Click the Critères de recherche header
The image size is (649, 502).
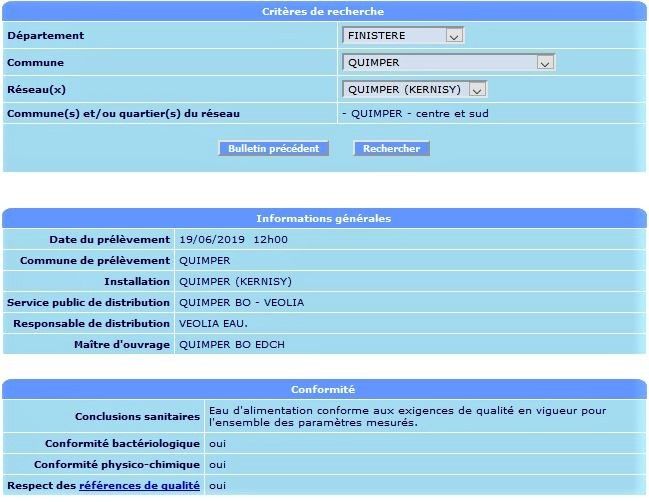click(323, 12)
